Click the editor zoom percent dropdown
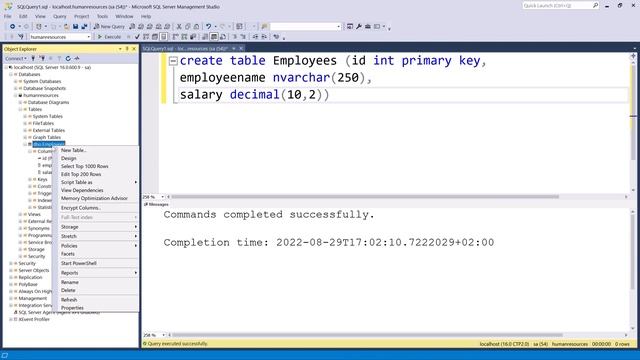Viewport: 640px width, 360px height. (x=153, y=197)
